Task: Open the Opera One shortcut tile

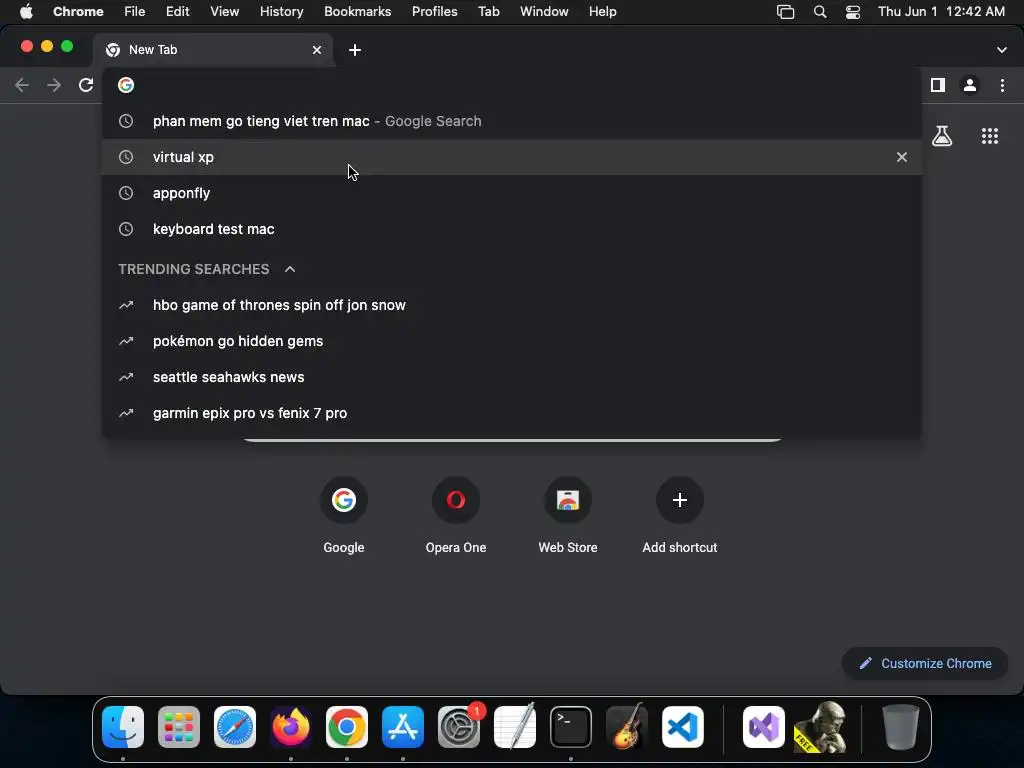Action: 456,516
